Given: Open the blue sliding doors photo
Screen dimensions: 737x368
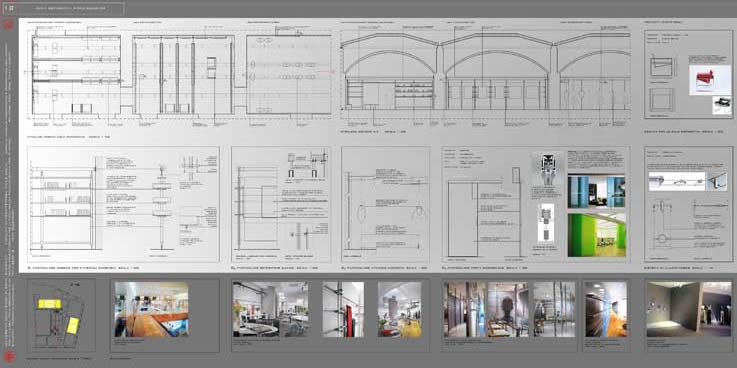Looking at the screenshot, I should [596, 191].
